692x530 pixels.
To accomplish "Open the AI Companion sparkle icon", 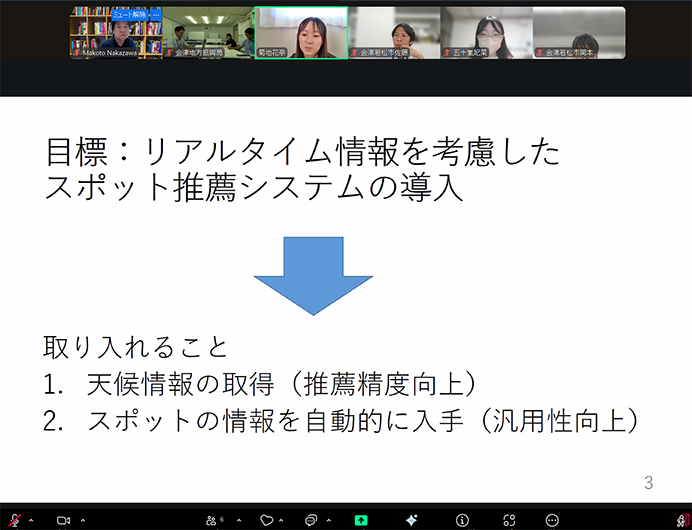I will pos(411,520).
